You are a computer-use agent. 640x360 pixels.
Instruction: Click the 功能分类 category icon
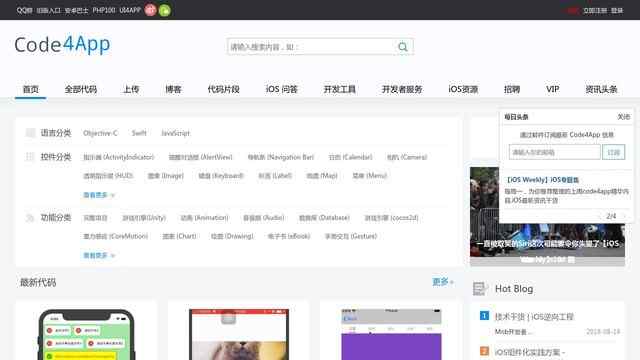(30, 218)
